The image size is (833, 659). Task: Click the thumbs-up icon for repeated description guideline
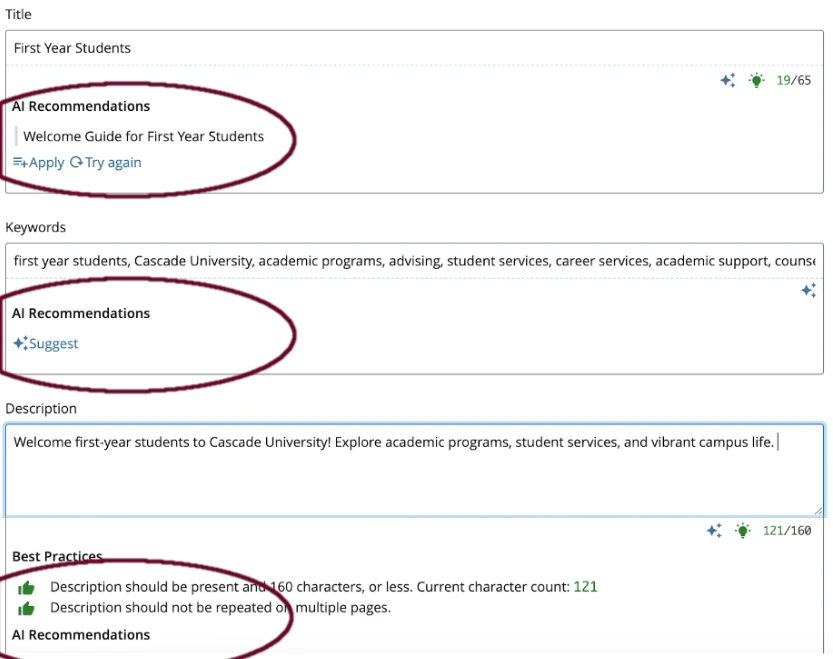click(26, 611)
